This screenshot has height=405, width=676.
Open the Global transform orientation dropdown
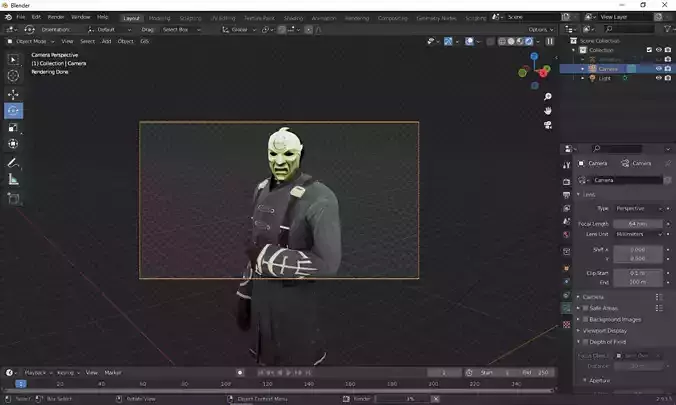tap(239, 30)
